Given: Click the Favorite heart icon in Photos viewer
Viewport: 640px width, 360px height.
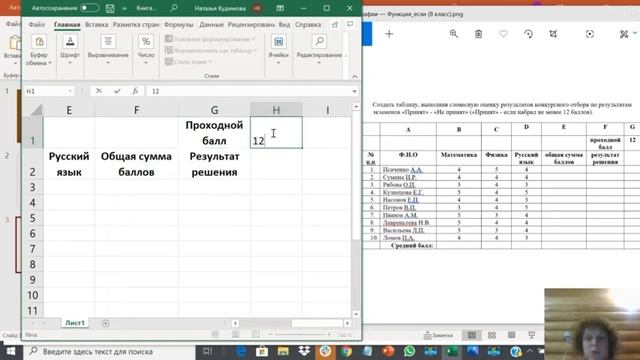Looking at the screenshot, I should pyautogui.click(x=503, y=34).
